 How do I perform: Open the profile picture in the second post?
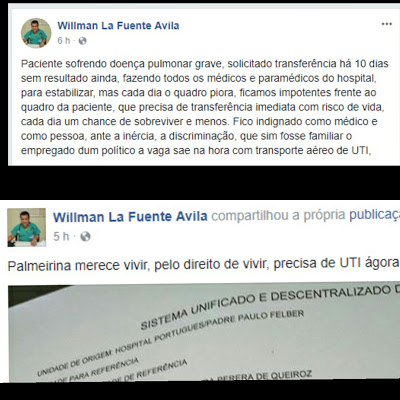26,228
